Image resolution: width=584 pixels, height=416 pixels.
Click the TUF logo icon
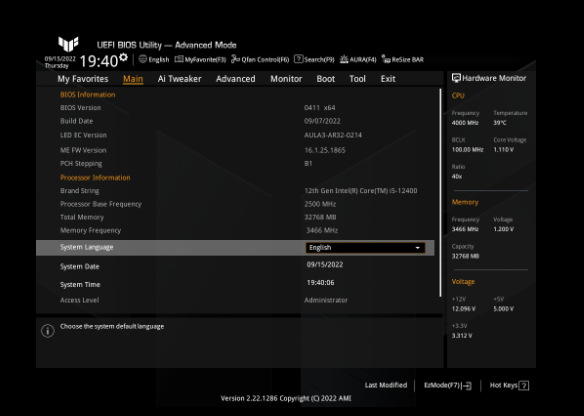tap(68, 44)
